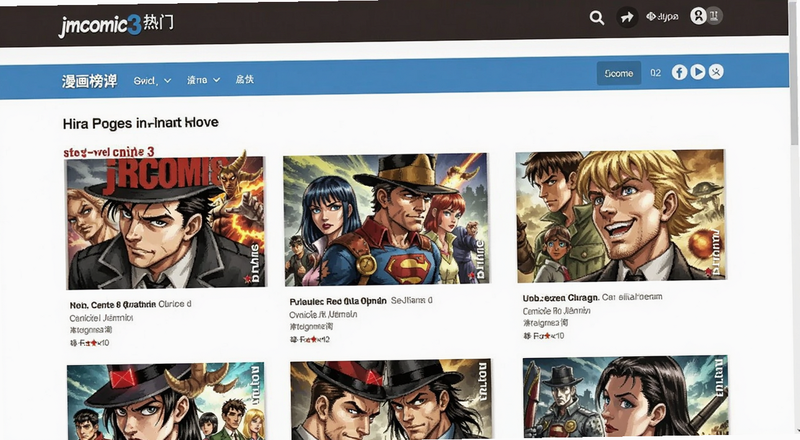This screenshot has width=800, height=440.
Task: Click the share arrow icon in header
Action: pos(627,18)
